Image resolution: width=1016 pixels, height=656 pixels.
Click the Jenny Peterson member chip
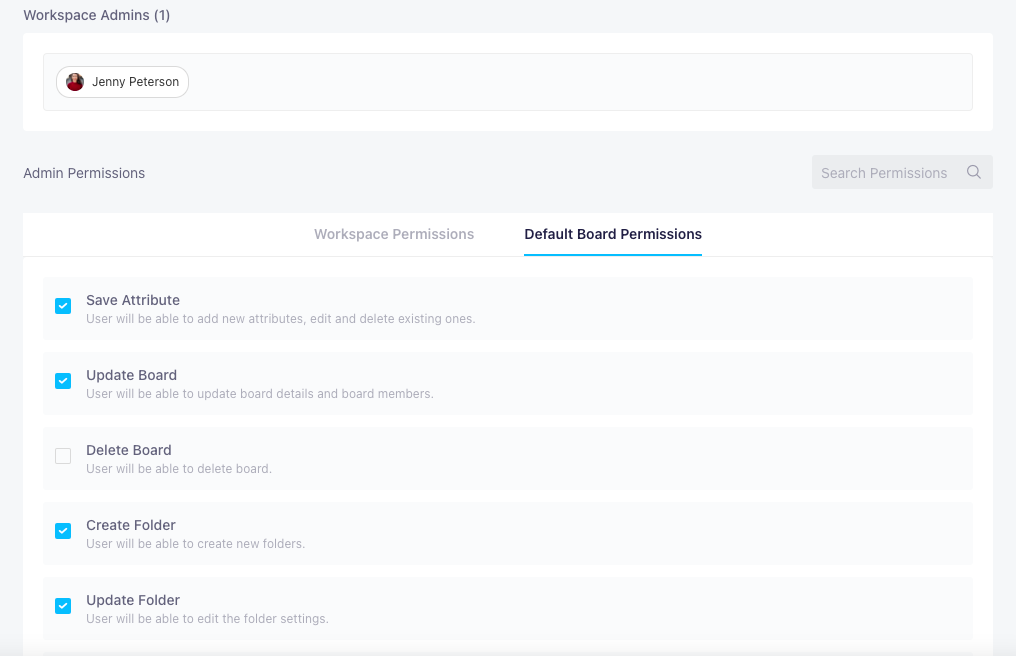(122, 81)
